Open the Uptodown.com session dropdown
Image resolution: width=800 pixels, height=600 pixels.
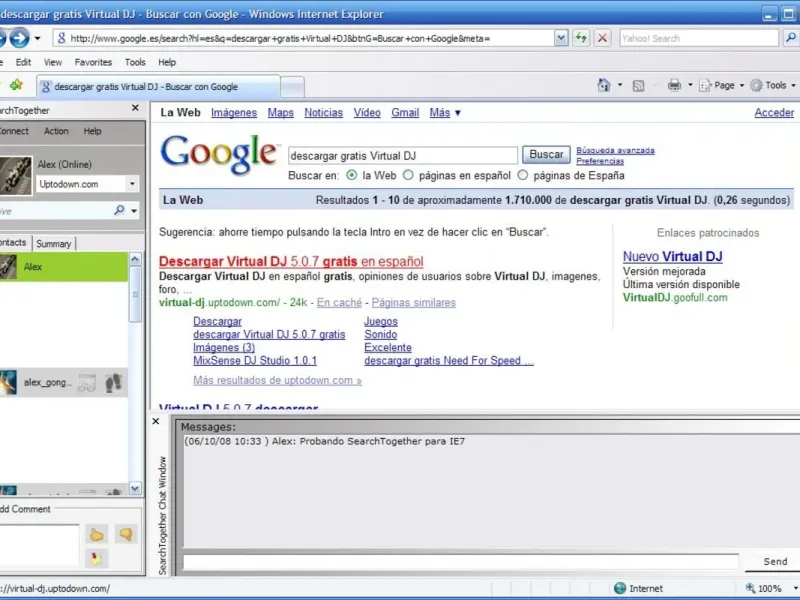(x=132, y=184)
